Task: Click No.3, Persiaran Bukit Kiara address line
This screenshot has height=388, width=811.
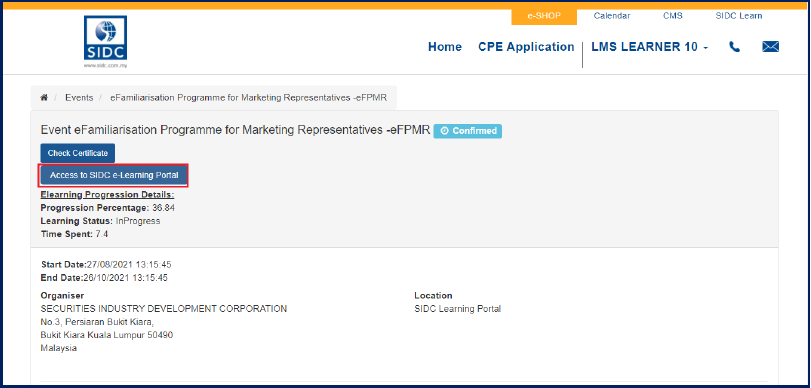Action: [x=97, y=322]
